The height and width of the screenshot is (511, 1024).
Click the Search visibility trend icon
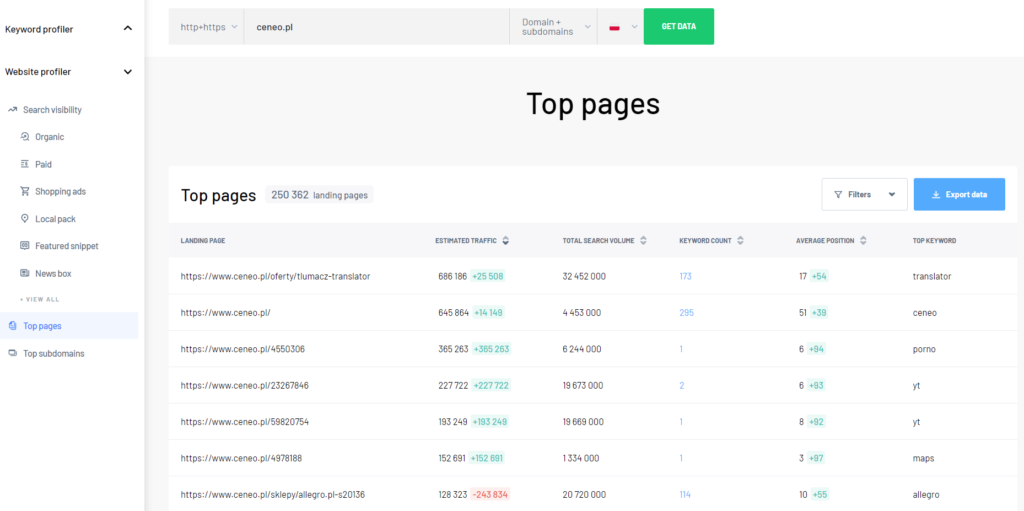12,110
